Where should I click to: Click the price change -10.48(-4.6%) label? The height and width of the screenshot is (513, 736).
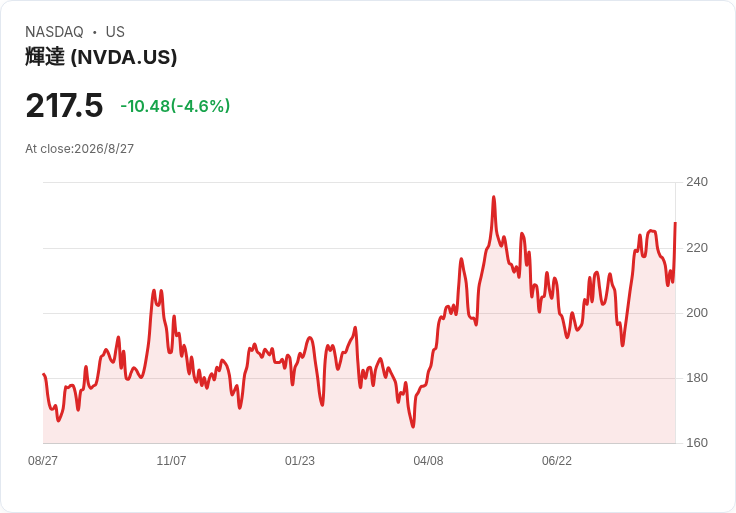[175, 106]
